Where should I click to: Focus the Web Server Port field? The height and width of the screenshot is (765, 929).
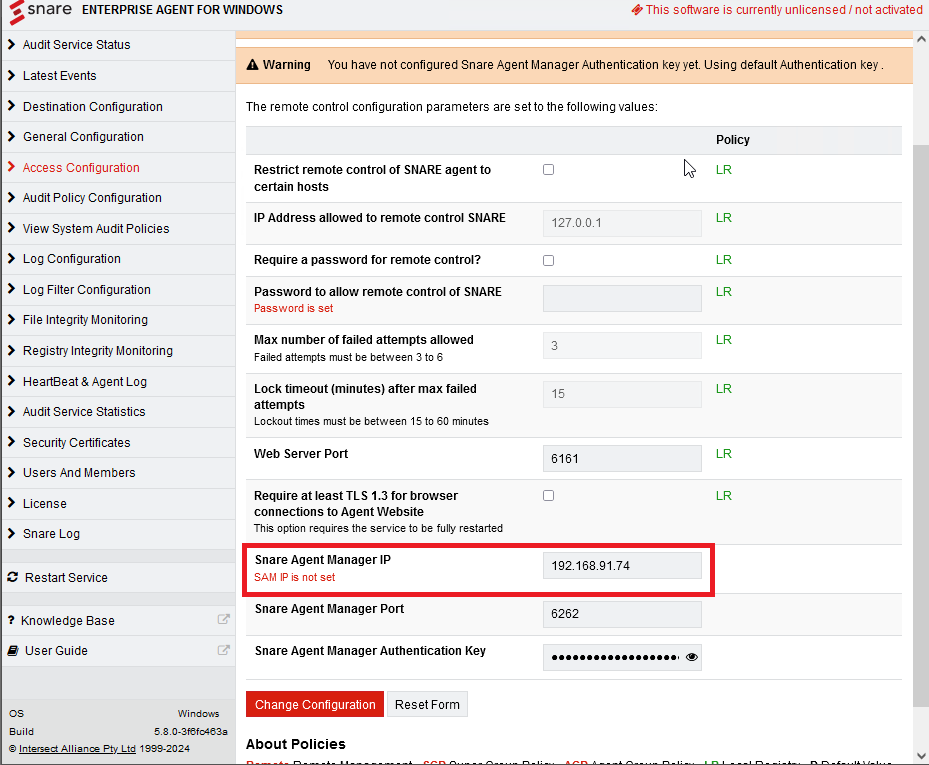622,459
